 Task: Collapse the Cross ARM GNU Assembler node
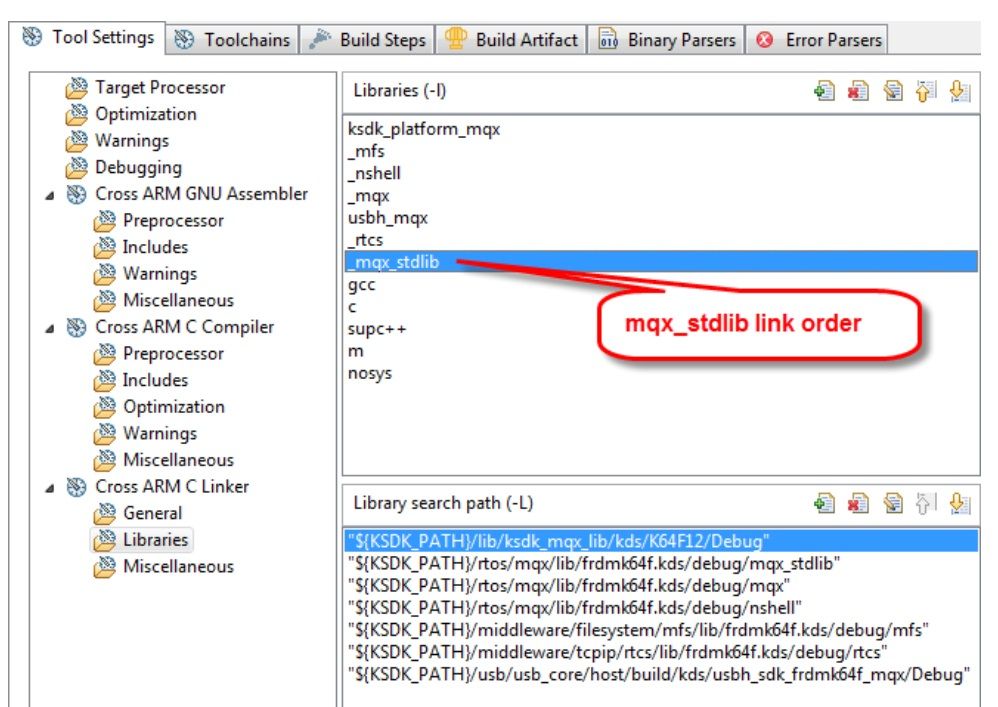click(50, 195)
